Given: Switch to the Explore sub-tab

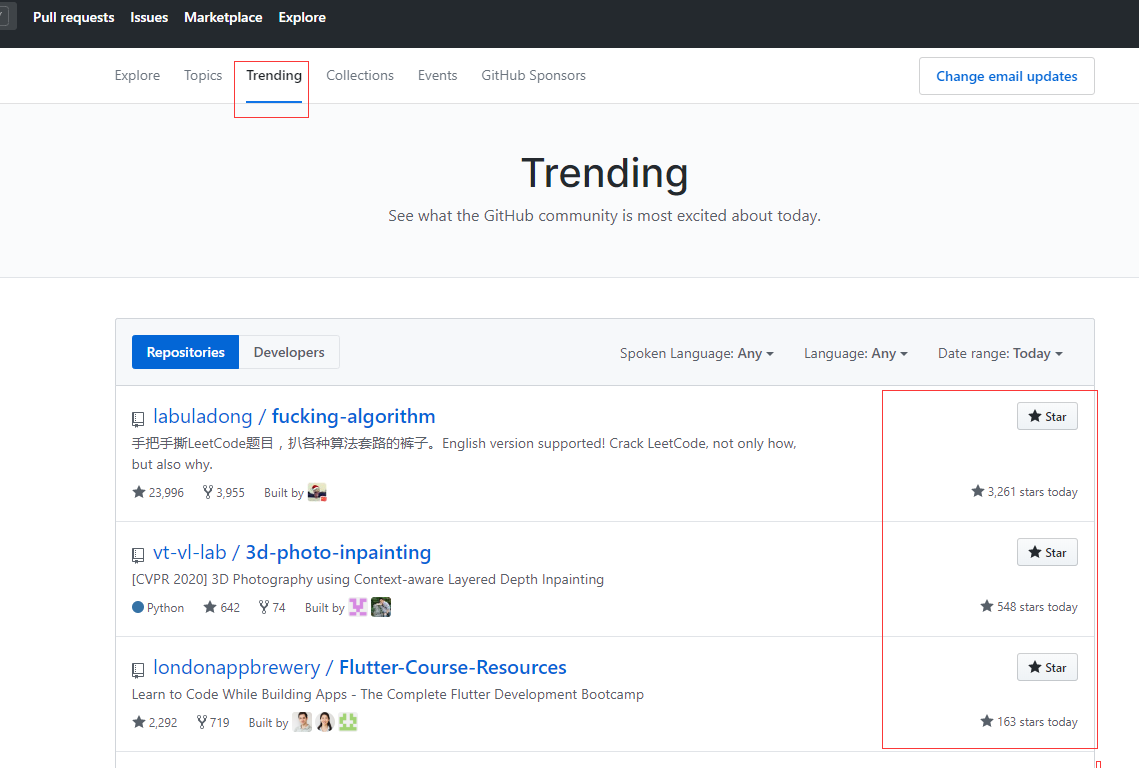Looking at the screenshot, I should [137, 76].
